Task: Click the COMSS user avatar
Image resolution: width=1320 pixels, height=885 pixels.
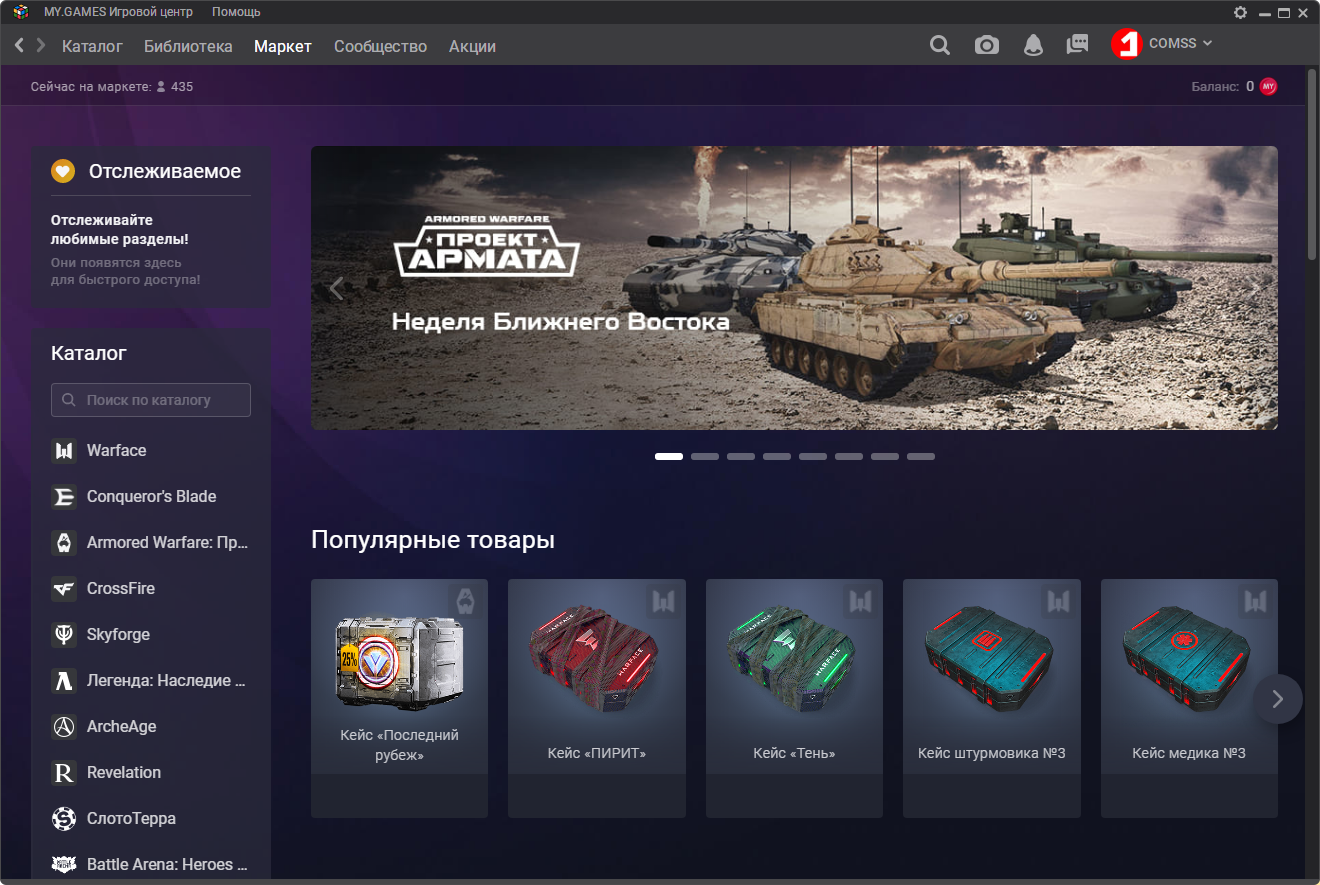Action: click(1126, 44)
